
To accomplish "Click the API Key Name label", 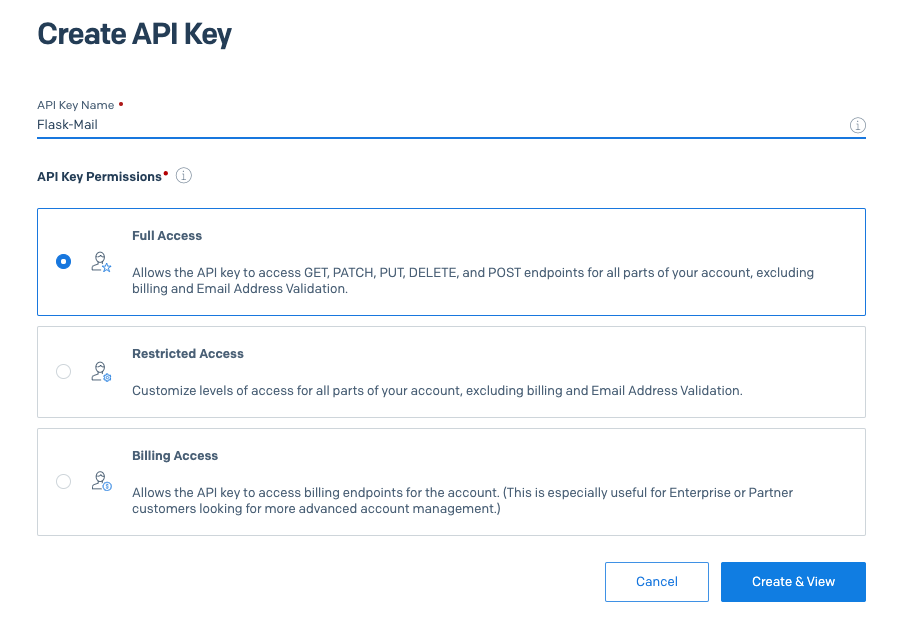I will pos(76,105).
